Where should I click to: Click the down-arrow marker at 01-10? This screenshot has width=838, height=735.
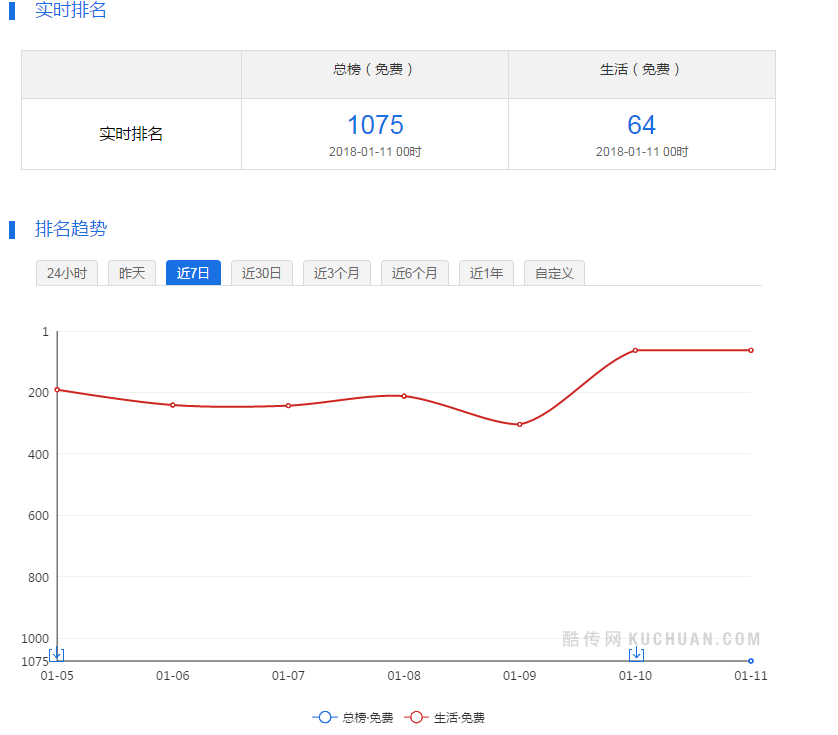point(636,654)
